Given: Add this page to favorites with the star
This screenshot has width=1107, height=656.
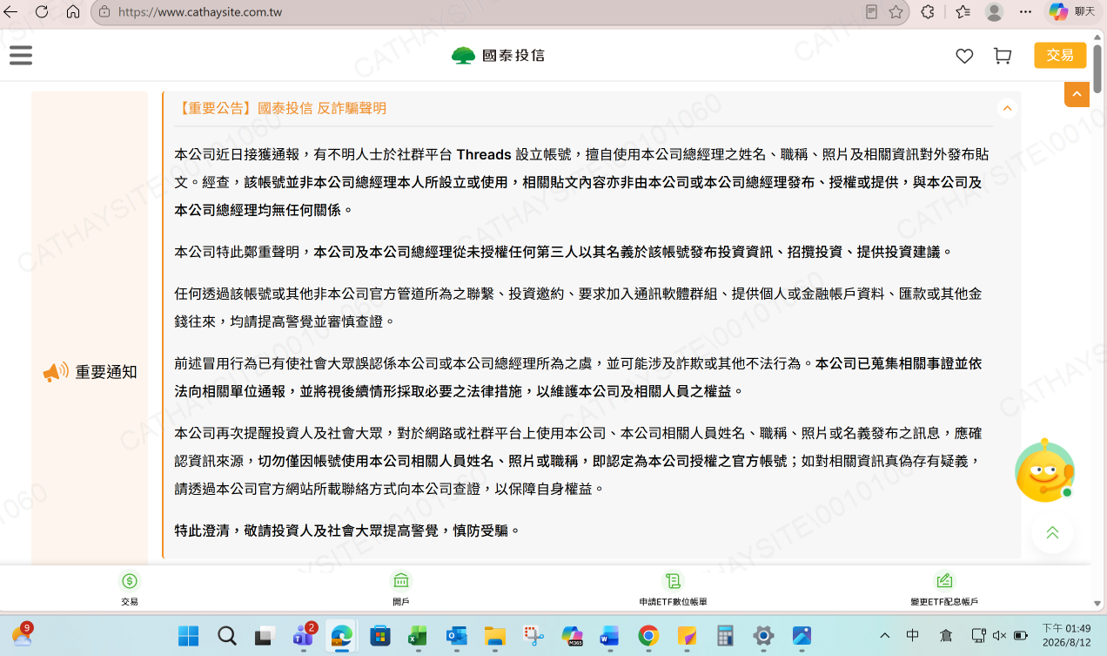Looking at the screenshot, I should click(896, 12).
